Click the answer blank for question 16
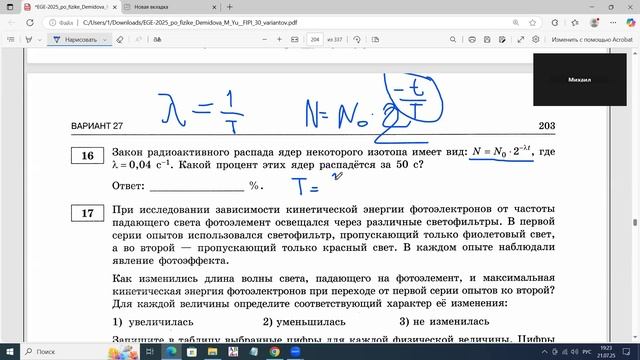Screen dimensions: 640x360 click(197, 187)
